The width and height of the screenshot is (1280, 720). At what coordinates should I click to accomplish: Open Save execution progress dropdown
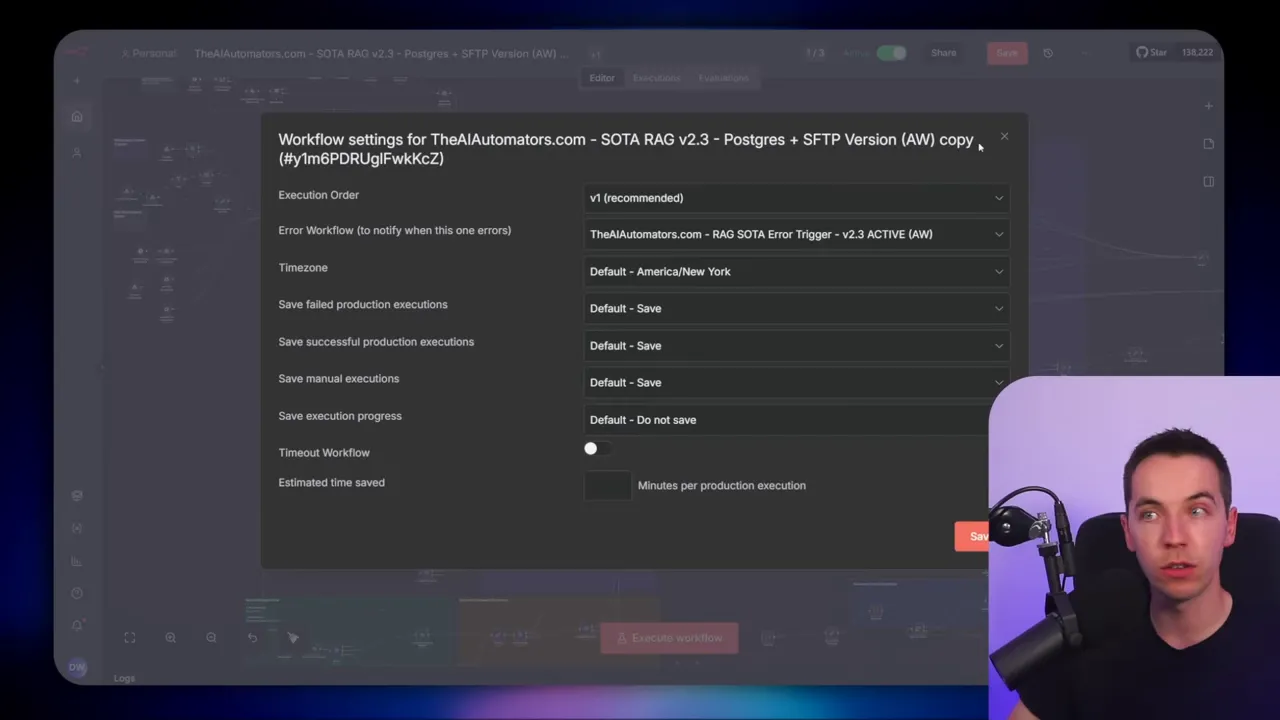[x=786, y=420]
